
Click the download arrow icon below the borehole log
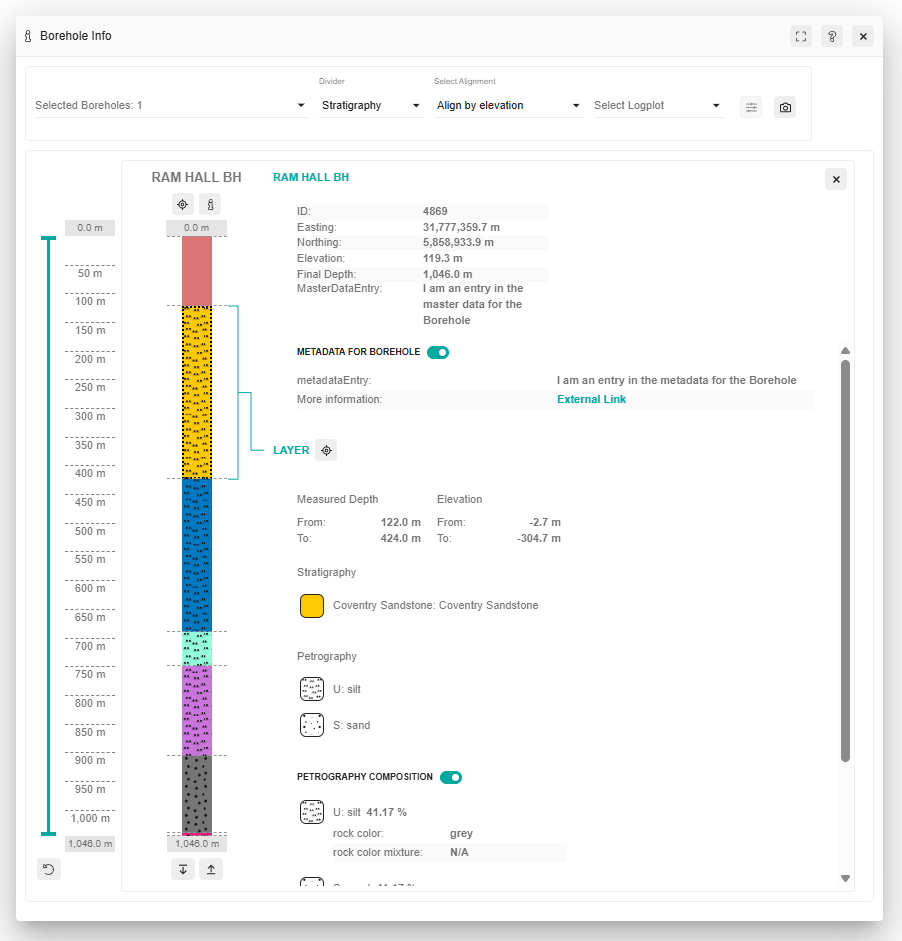183,870
